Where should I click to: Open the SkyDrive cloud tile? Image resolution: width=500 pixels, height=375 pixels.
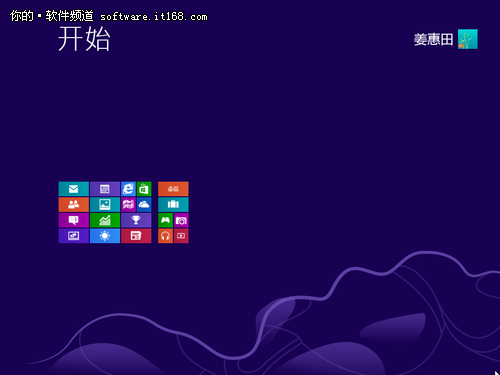click(144, 205)
